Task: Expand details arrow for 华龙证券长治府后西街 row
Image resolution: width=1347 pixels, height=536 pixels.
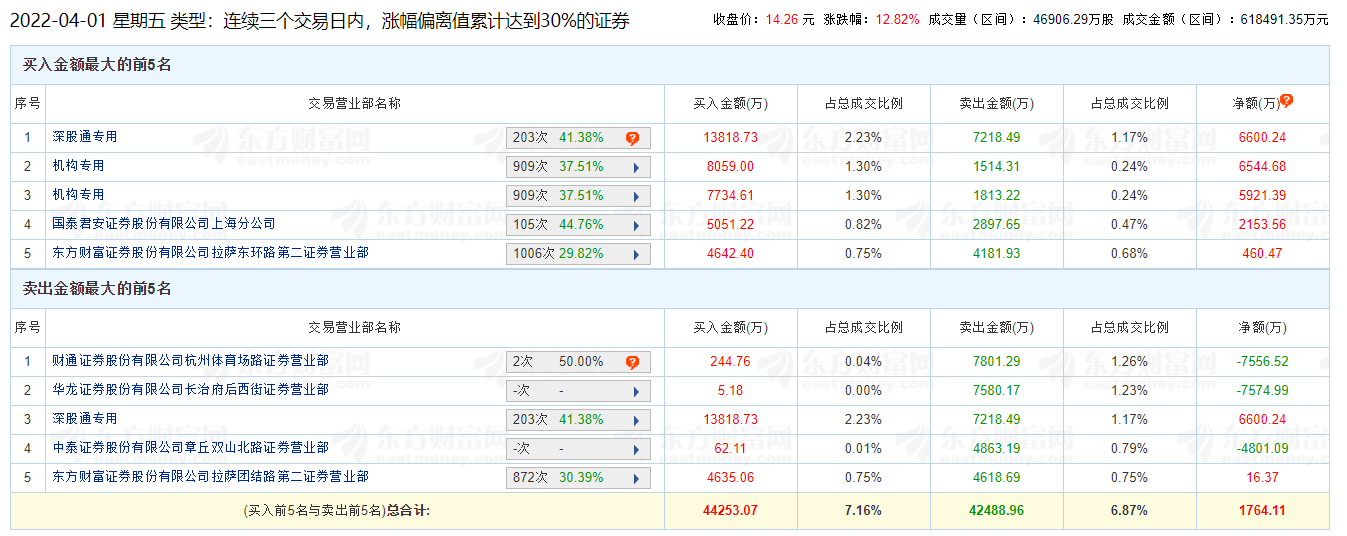Action: tap(636, 392)
